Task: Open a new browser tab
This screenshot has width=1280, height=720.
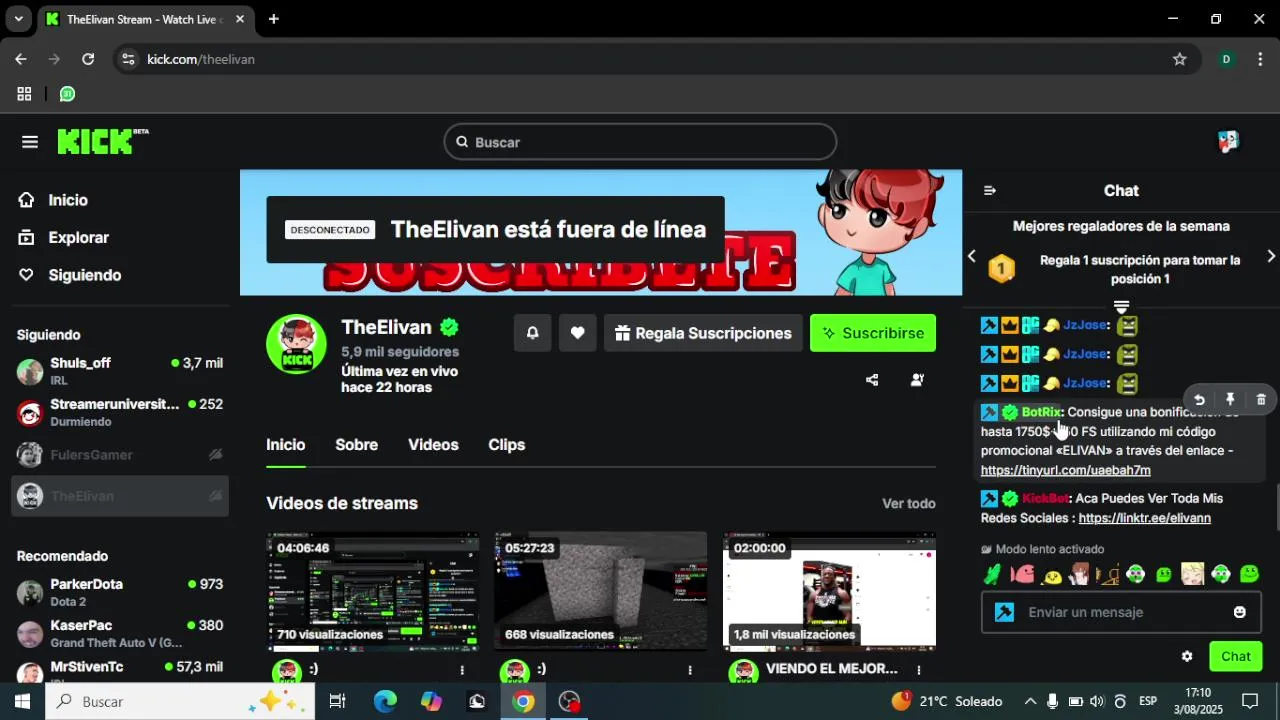Action: tap(273, 19)
